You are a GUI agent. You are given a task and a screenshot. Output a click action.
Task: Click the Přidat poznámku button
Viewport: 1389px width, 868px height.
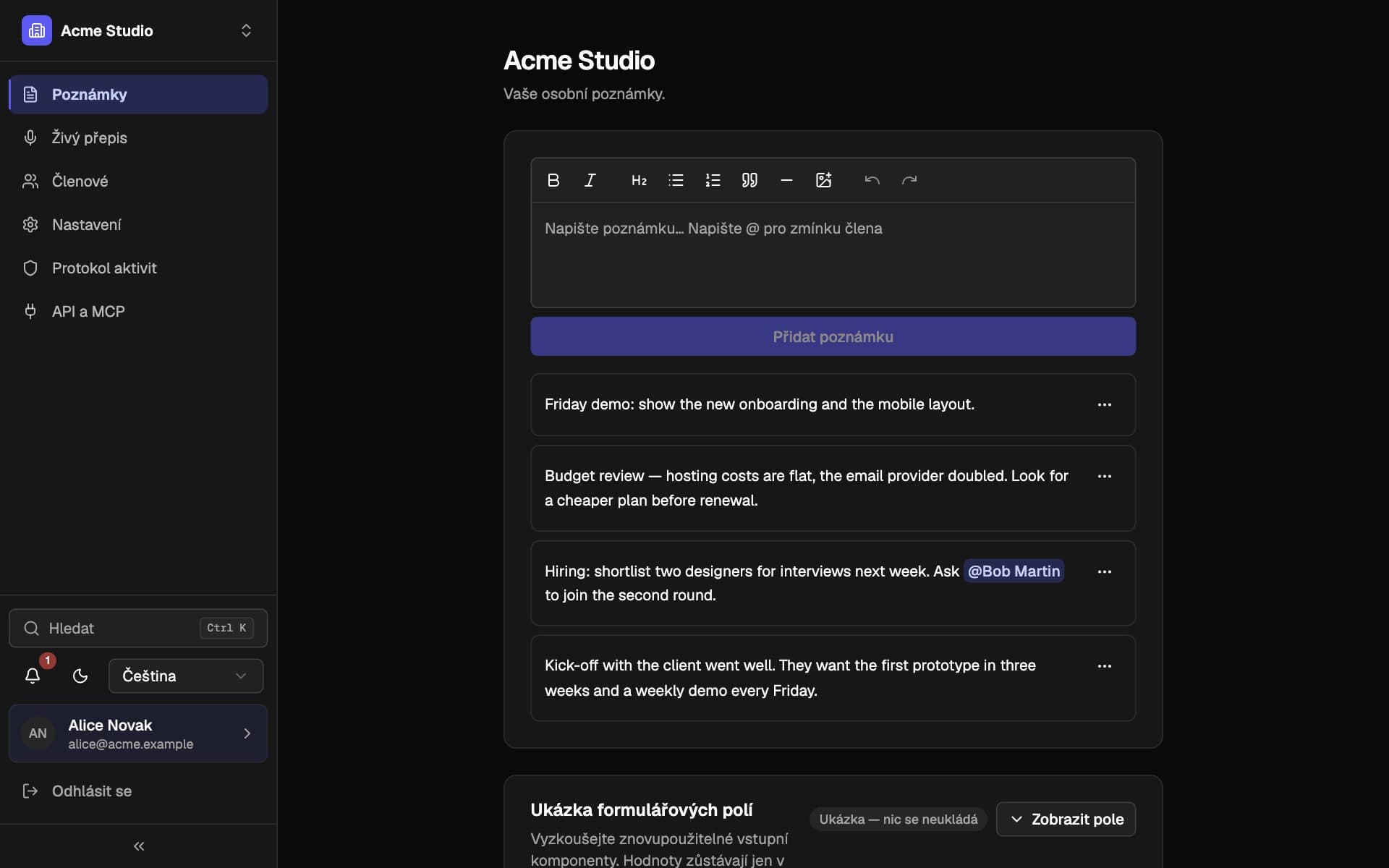click(x=833, y=336)
